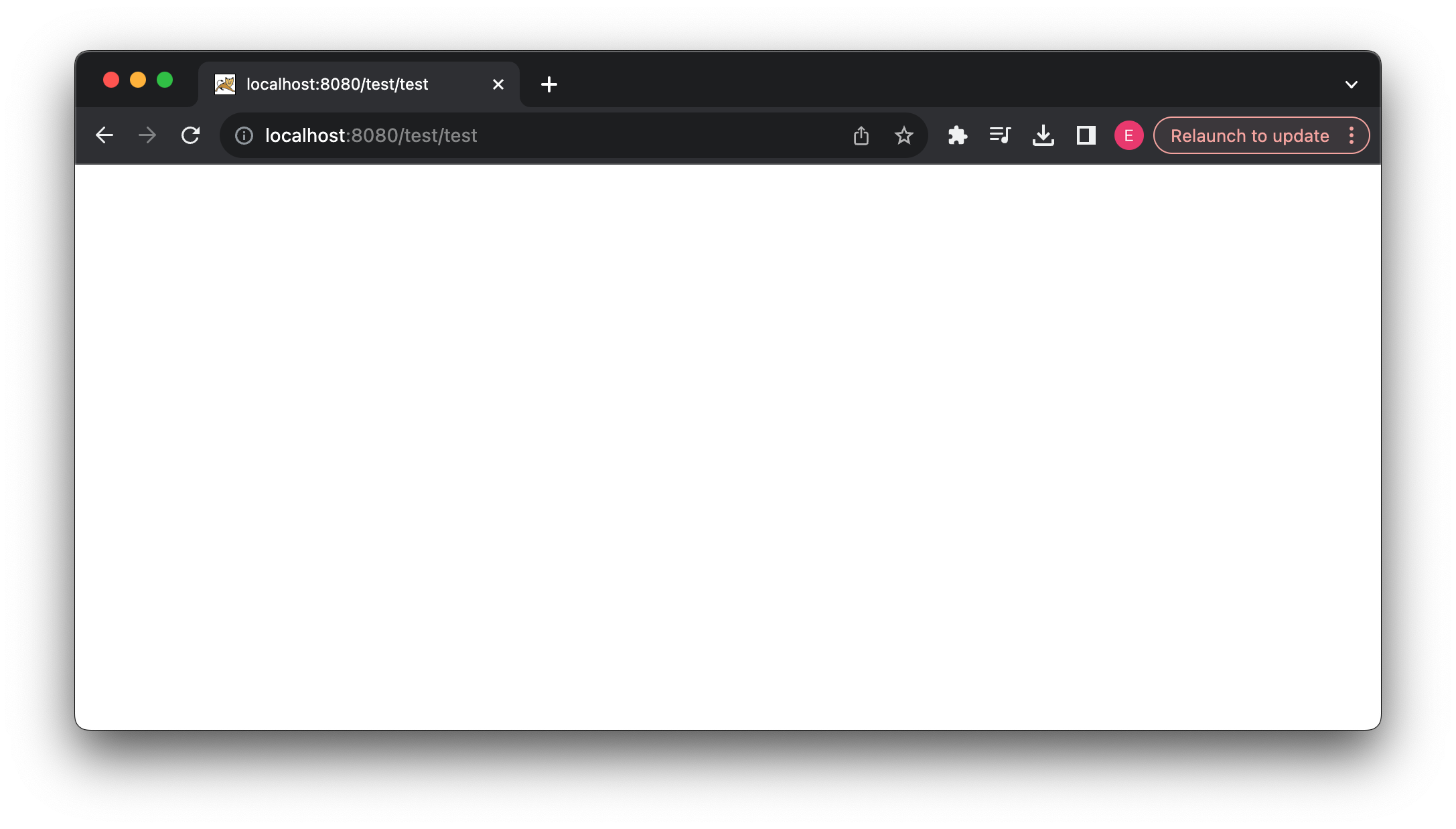The image size is (1456, 829).
Task: Enable Reader Mode via sidebar toggle
Action: 1086,136
